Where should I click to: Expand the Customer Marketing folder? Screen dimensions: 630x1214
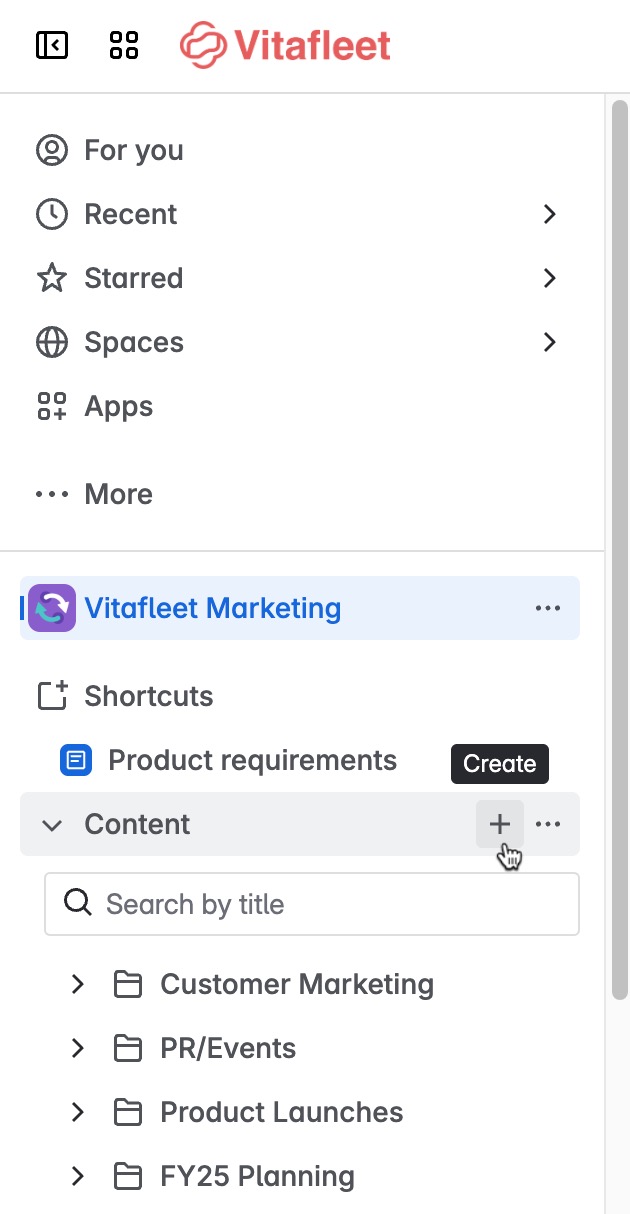(x=78, y=984)
